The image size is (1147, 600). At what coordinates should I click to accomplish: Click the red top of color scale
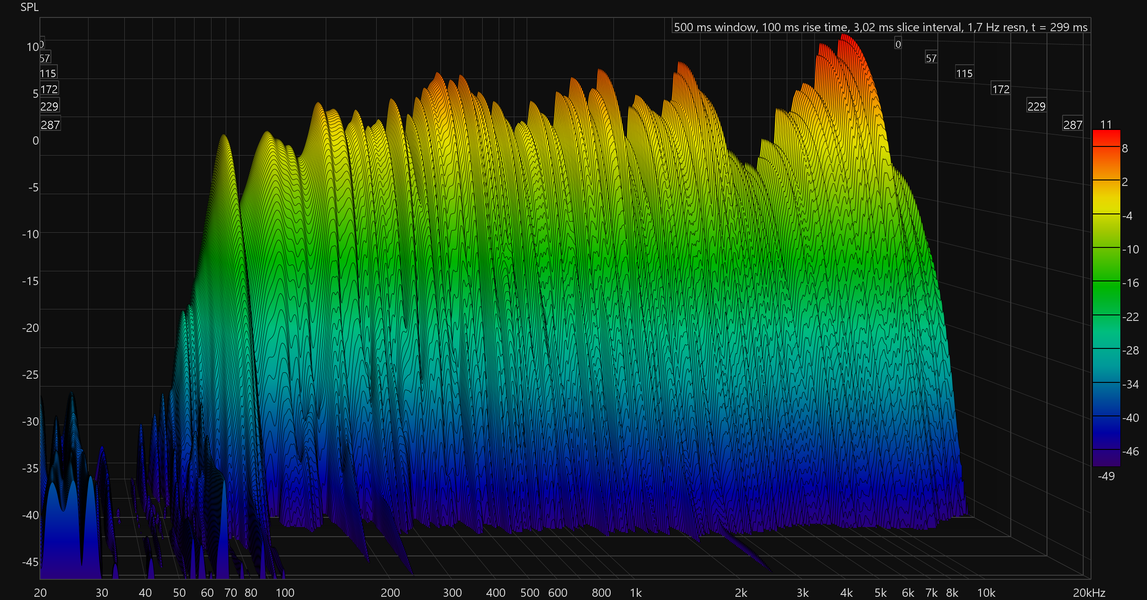click(1106, 138)
